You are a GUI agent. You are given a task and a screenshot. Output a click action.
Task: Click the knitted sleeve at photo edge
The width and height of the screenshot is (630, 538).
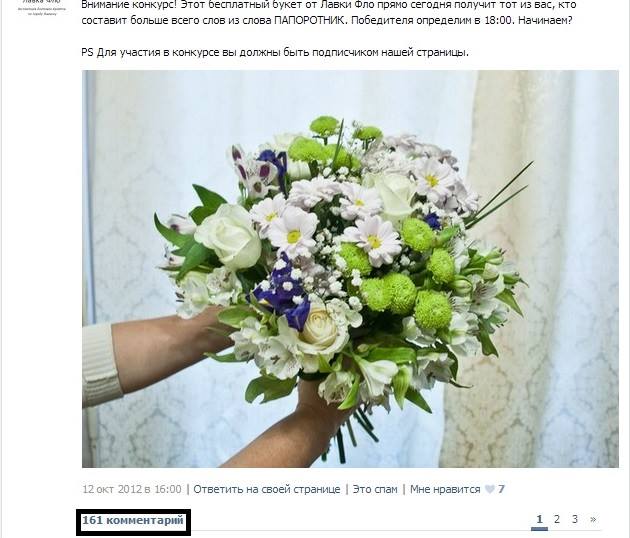click(100, 365)
